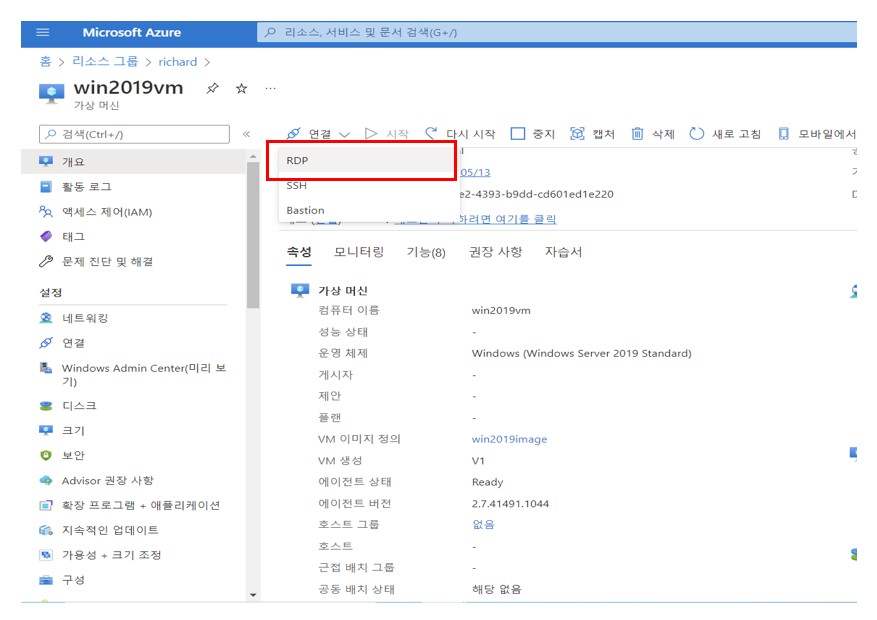
Task: Click the 네트워킹 icon
Action: 46,318
